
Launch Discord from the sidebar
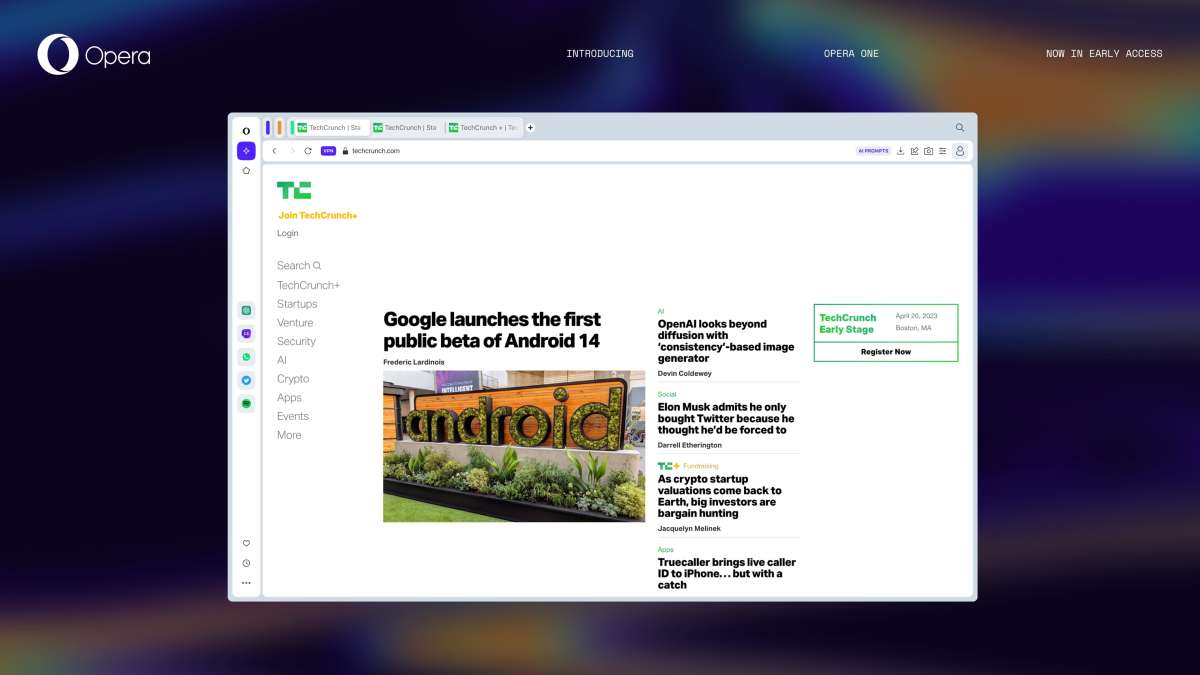[246, 332]
